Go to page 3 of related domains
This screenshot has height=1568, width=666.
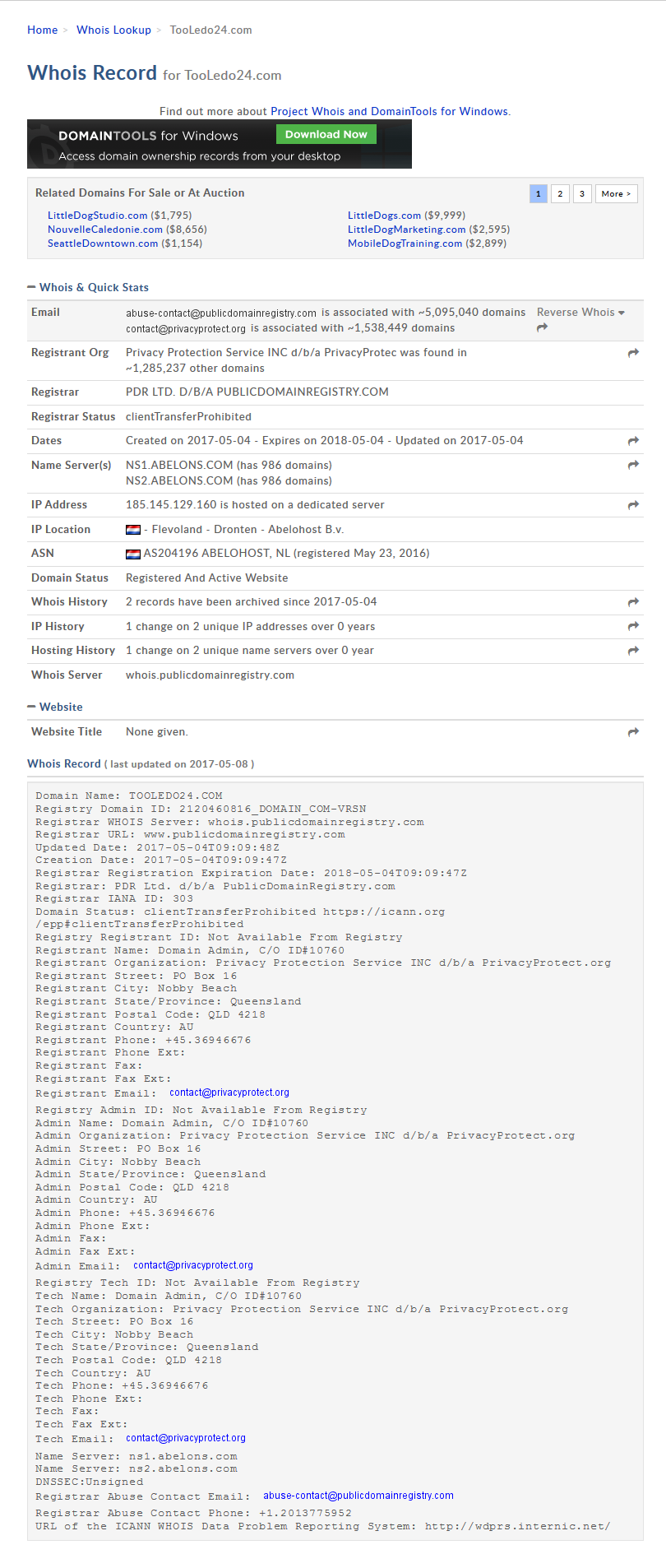(x=582, y=194)
